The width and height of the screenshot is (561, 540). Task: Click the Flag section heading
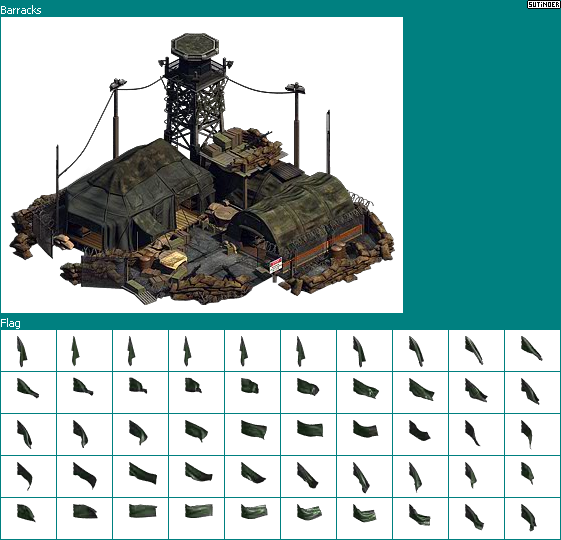pyautogui.click(x=10, y=323)
